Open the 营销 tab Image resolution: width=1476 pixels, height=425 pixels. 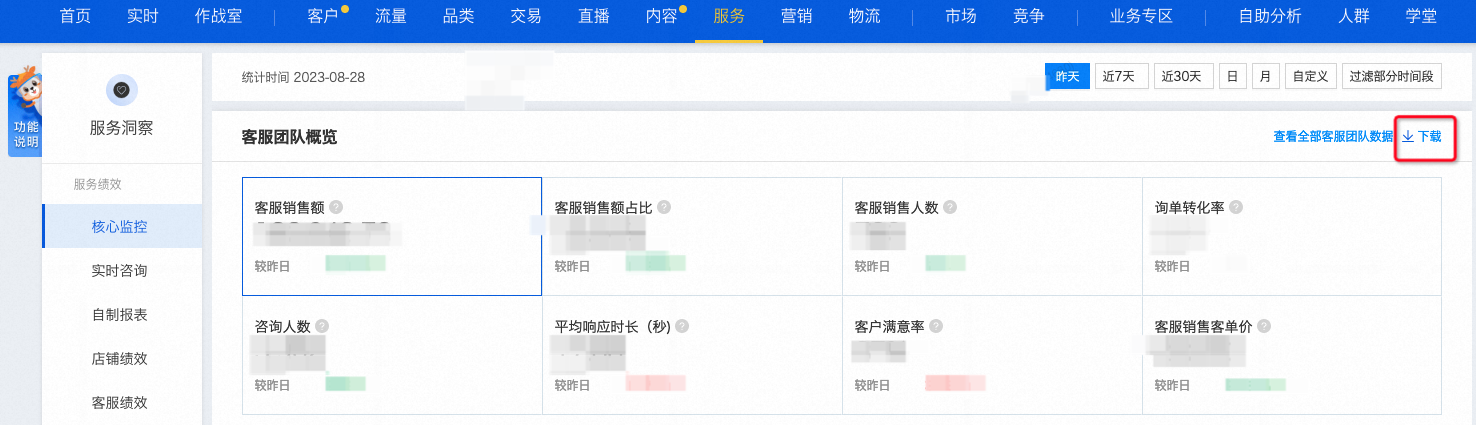[797, 17]
